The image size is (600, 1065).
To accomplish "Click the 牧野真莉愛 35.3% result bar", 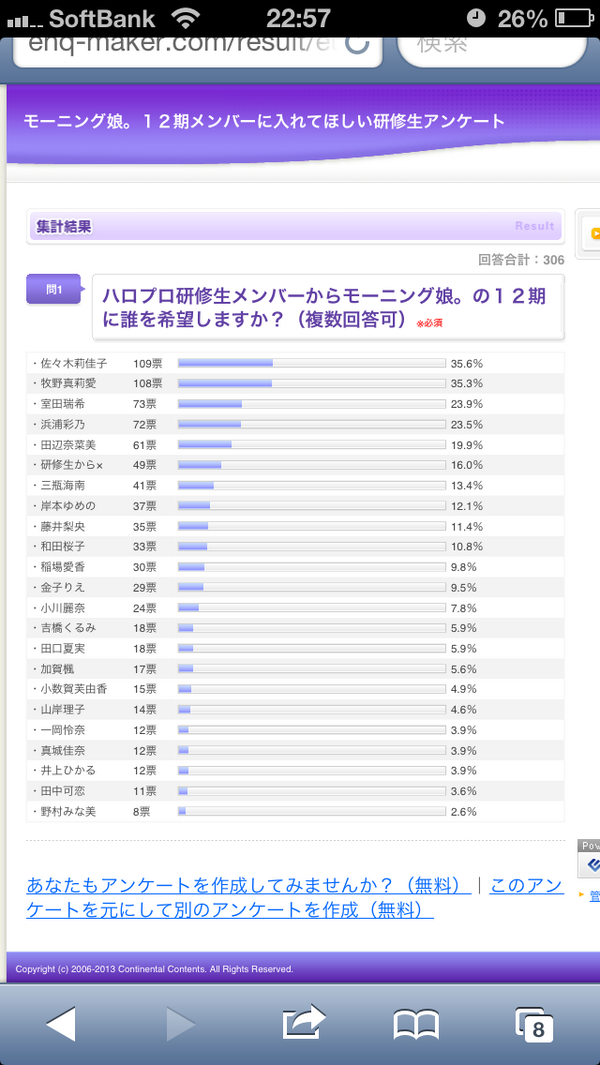I will (311, 383).
